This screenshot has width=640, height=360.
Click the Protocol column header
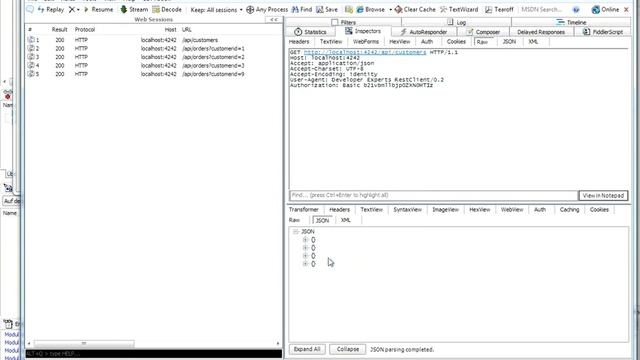85,29
